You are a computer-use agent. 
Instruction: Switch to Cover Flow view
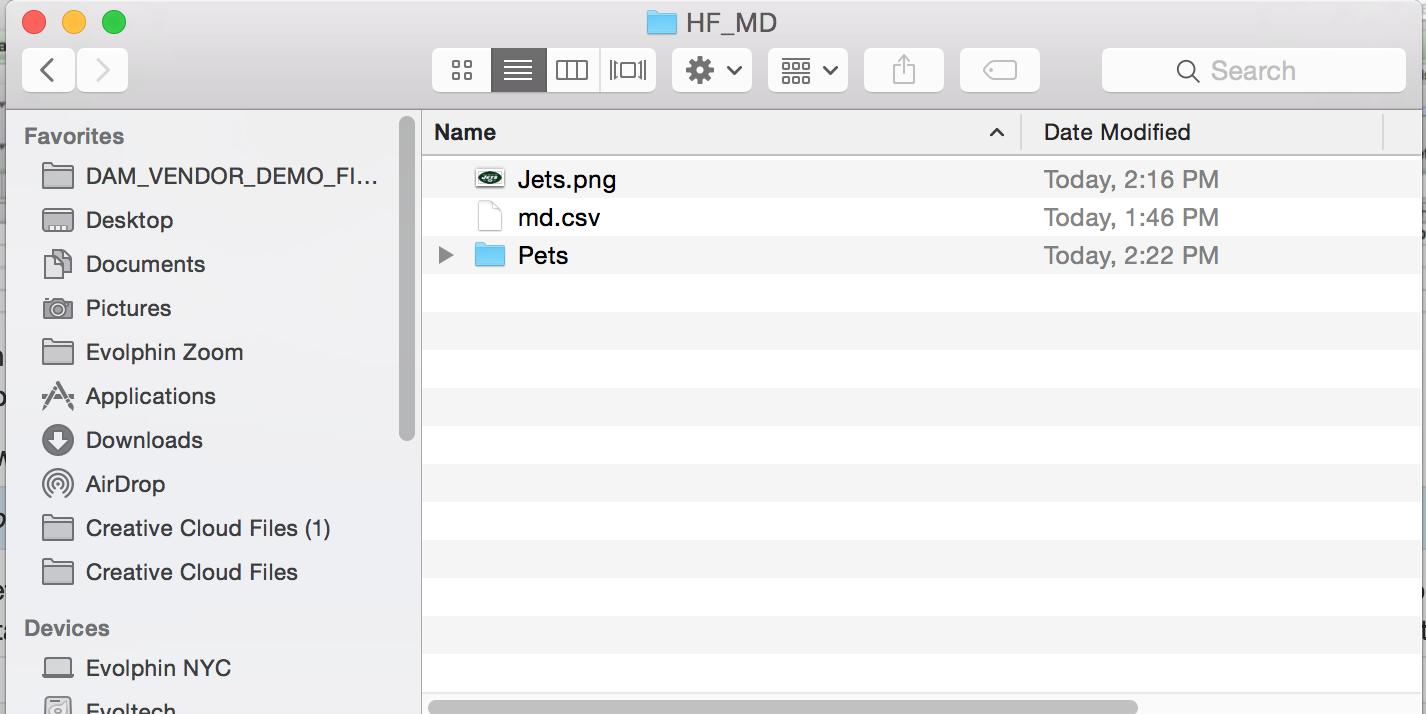tap(628, 70)
